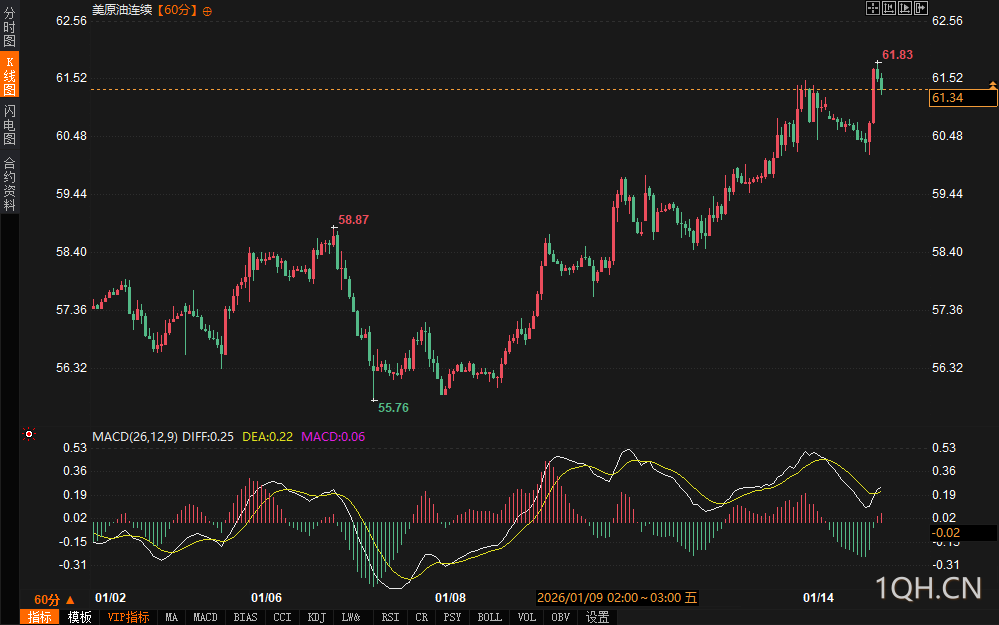
Task: Open the 闪电图 view
Action: point(10,124)
